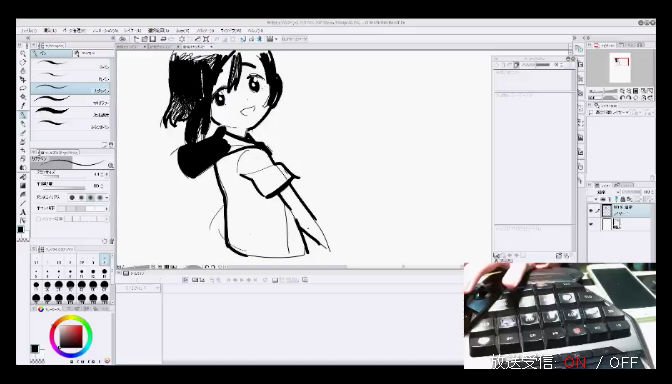Click ON in the broadcast receive overlay
The width and height of the screenshot is (672, 384).
pos(575,363)
